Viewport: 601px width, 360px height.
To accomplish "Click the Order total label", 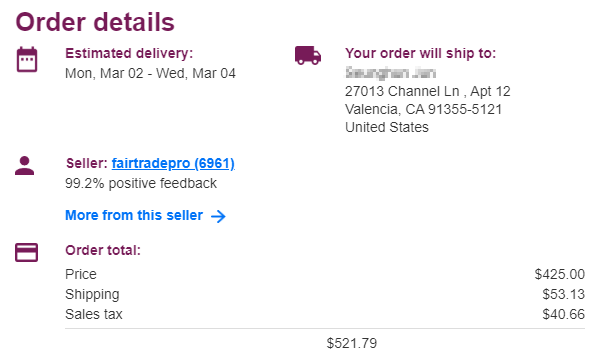I will point(103,250).
